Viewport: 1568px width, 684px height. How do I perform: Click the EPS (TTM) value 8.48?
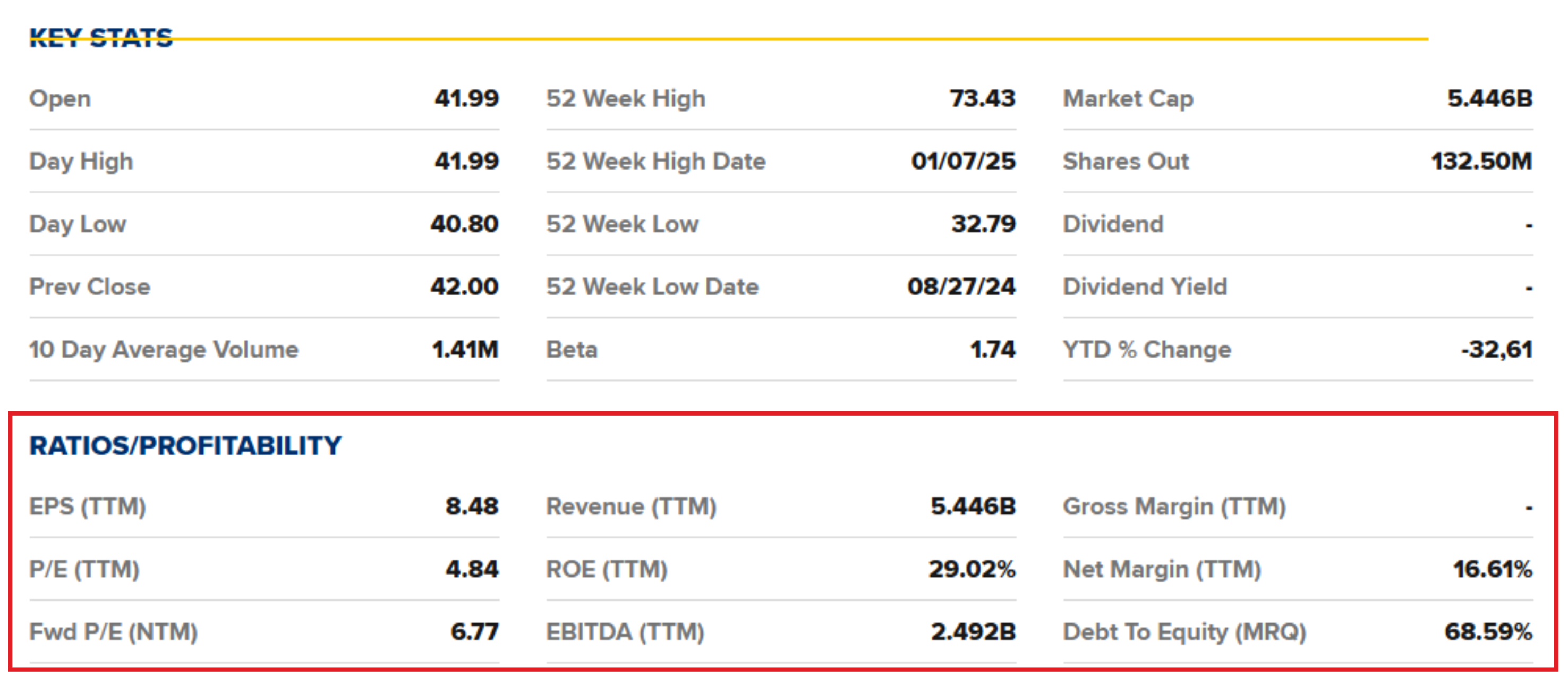(472, 507)
